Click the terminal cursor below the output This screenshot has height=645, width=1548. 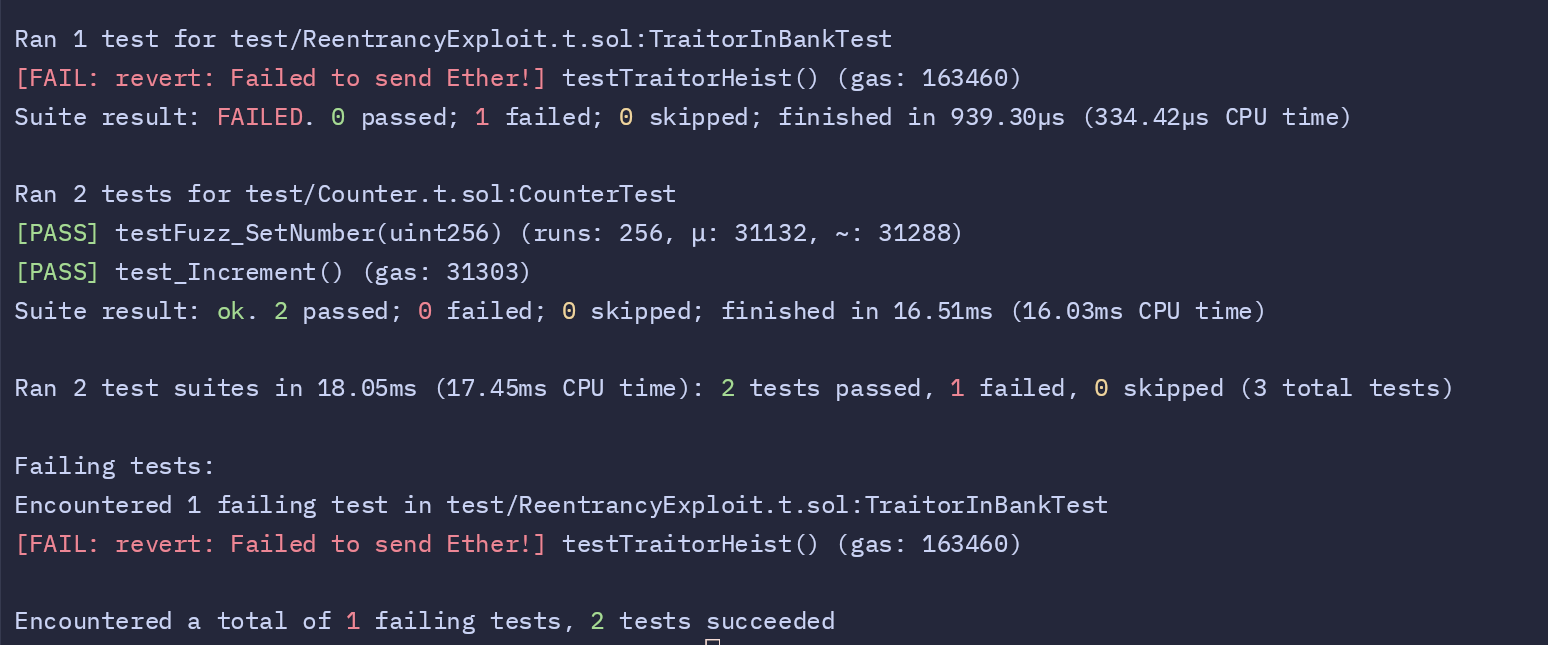point(712,642)
